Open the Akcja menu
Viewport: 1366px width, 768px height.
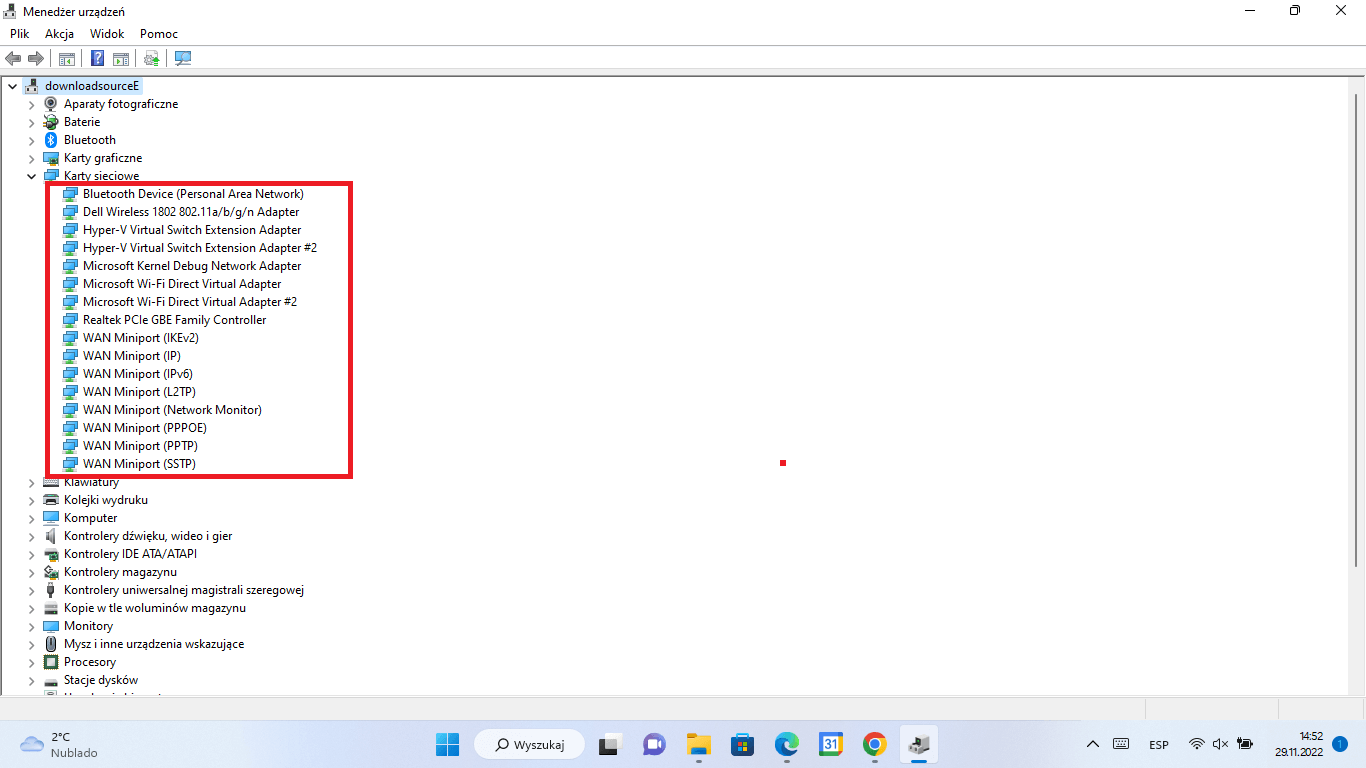pos(60,33)
